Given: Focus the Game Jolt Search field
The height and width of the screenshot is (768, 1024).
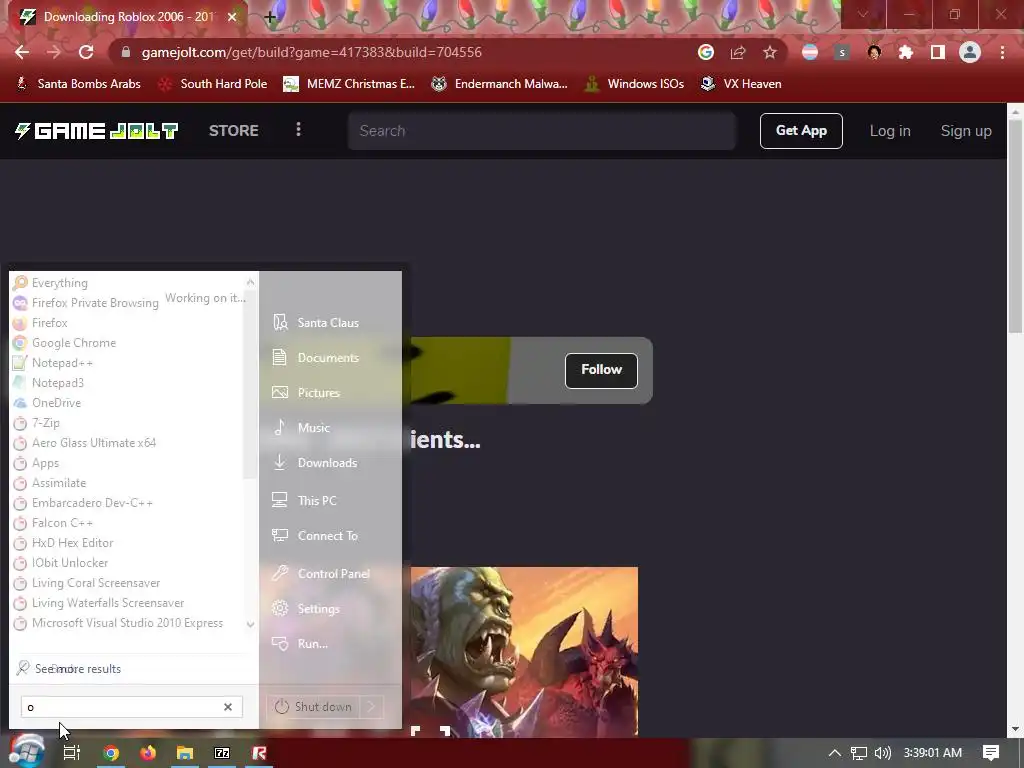Looking at the screenshot, I should click(x=542, y=131).
